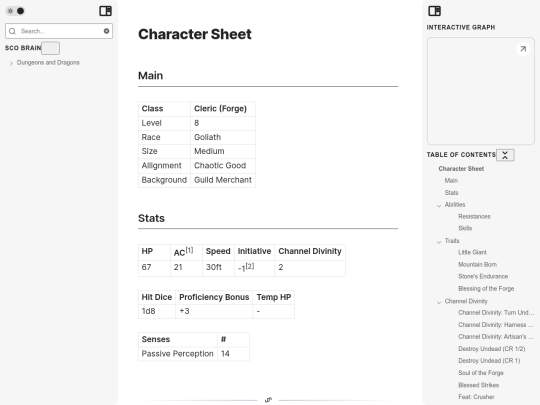Screen dimensions: 540x405
Task: Select the Guild Merchant background cell
Action: (223, 180)
